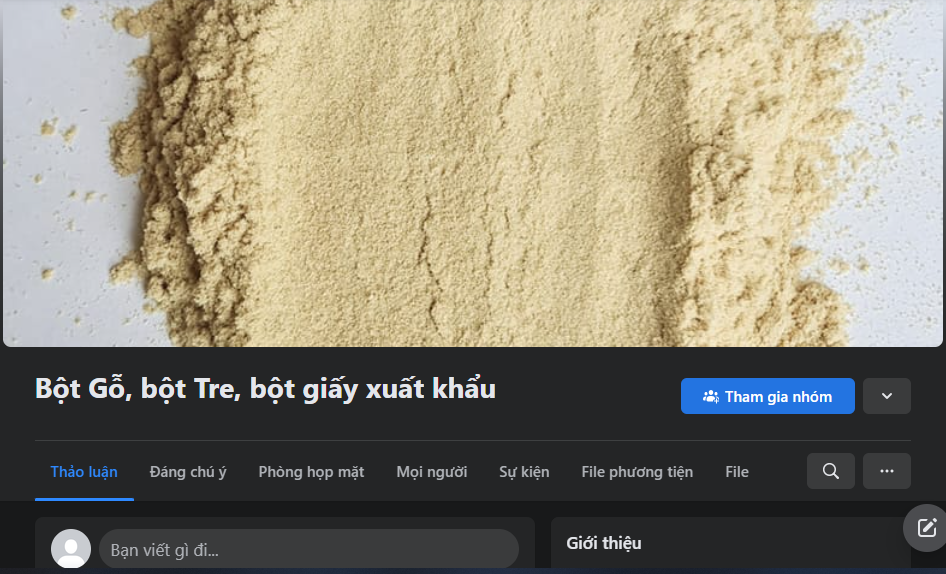View the Mọi người tab
This screenshot has width=946, height=574.
click(431, 472)
